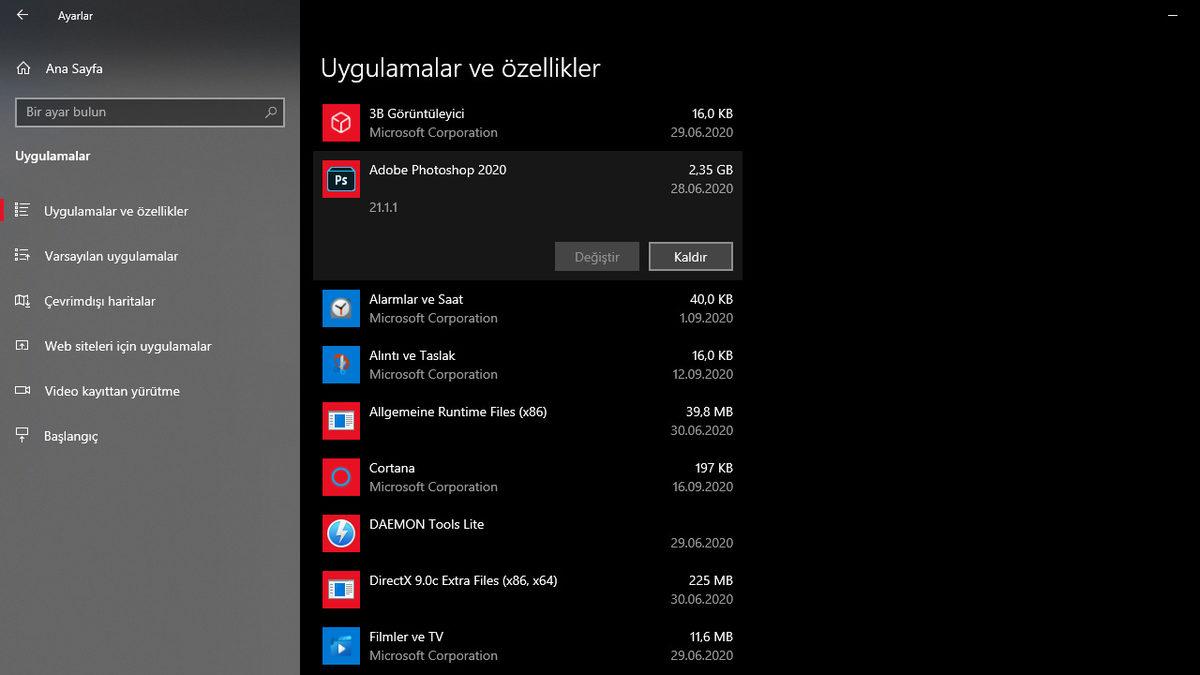Viewport: 1200px width, 675px height.
Task: Open Video kayıttan yürütme settings
Action: 113,391
